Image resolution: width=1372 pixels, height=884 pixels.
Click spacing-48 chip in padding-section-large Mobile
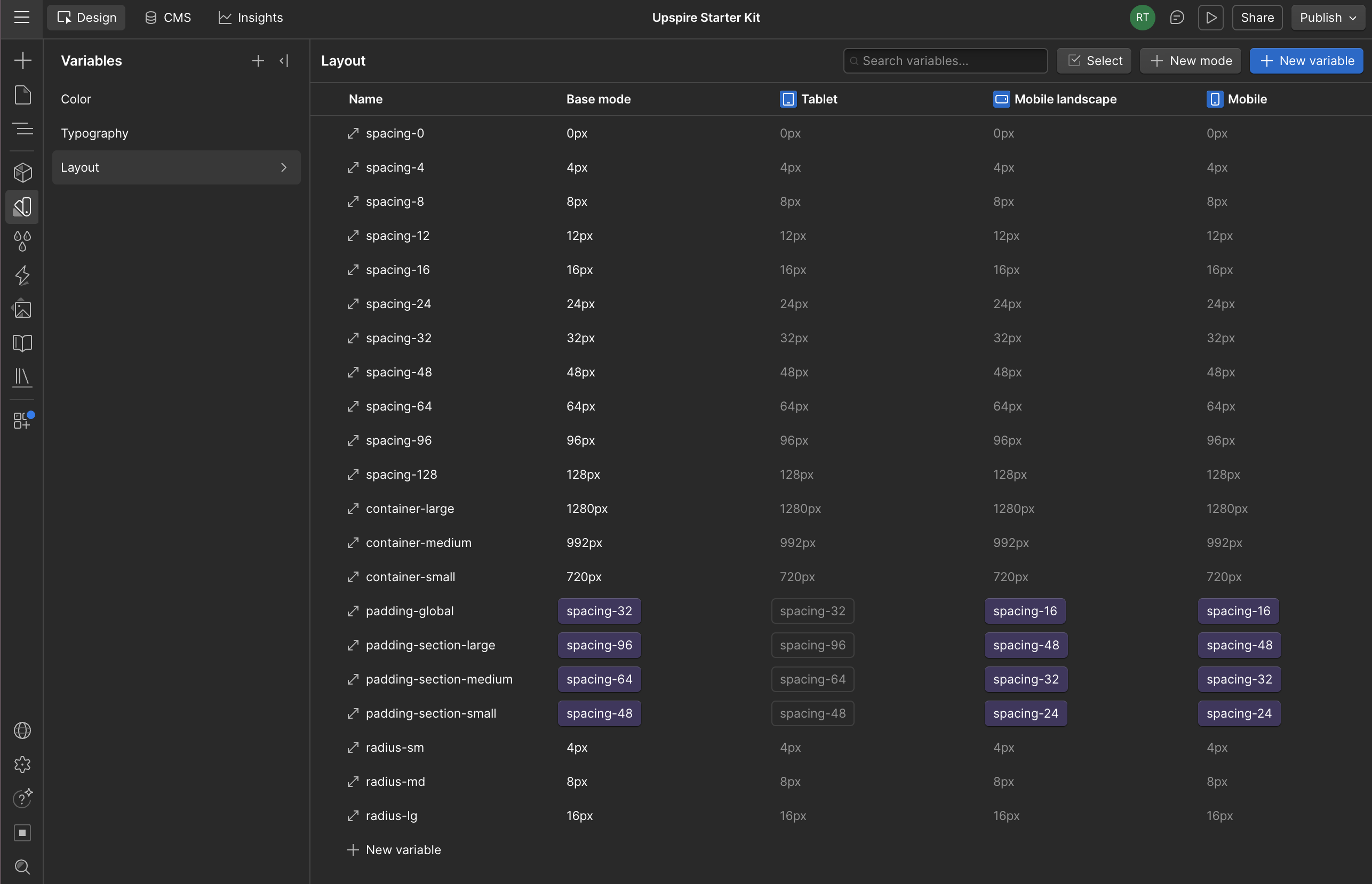pos(1239,645)
